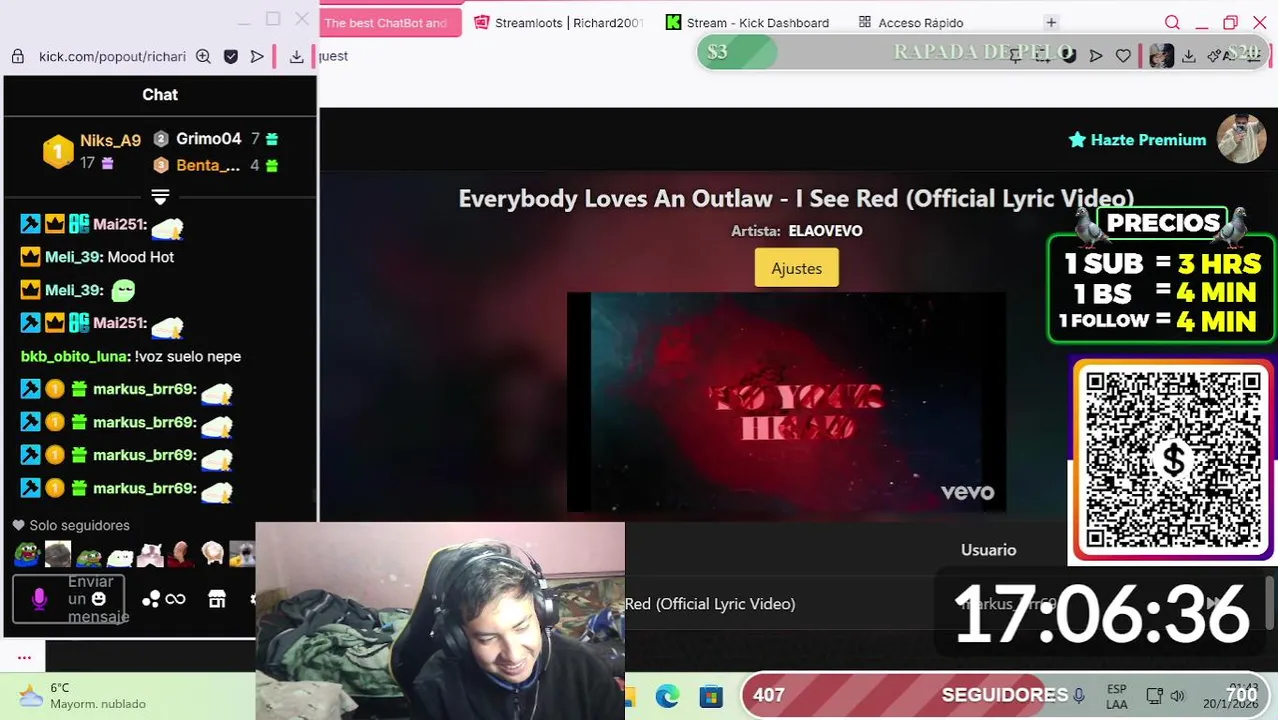Click the last markus_brr69 username in chat
The width and height of the screenshot is (1278, 720).
[143, 488]
